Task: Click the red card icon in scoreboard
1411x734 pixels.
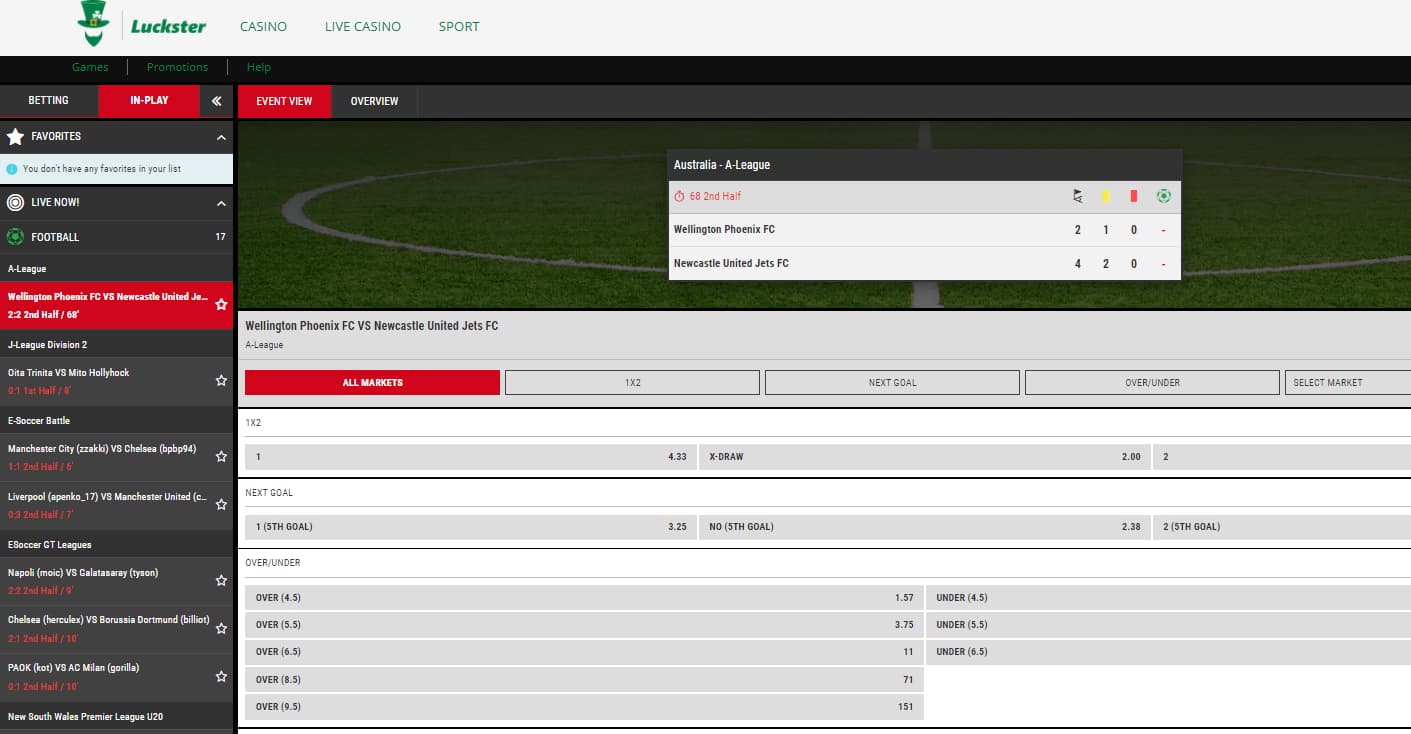Action: (1133, 196)
